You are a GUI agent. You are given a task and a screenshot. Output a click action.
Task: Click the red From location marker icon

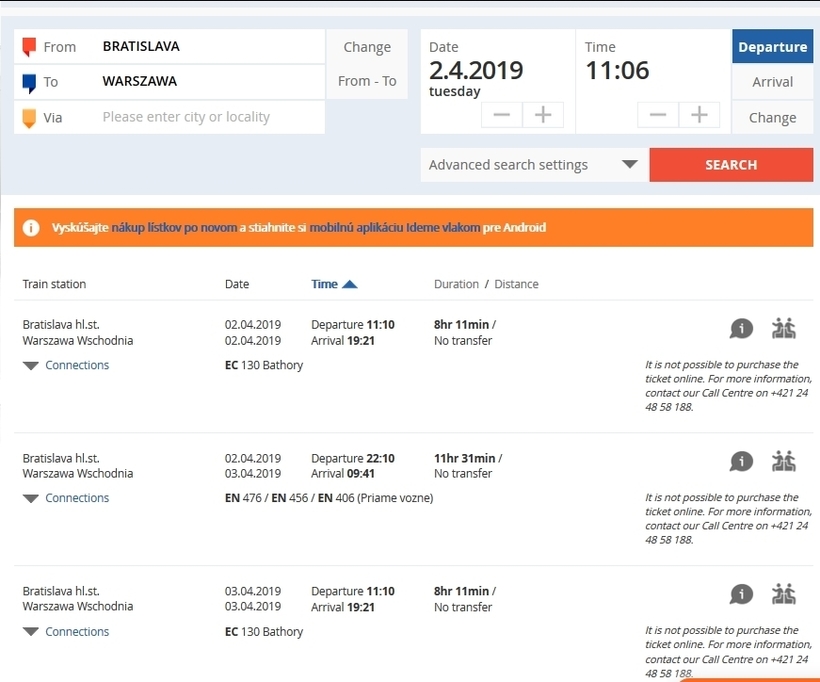click(29, 47)
